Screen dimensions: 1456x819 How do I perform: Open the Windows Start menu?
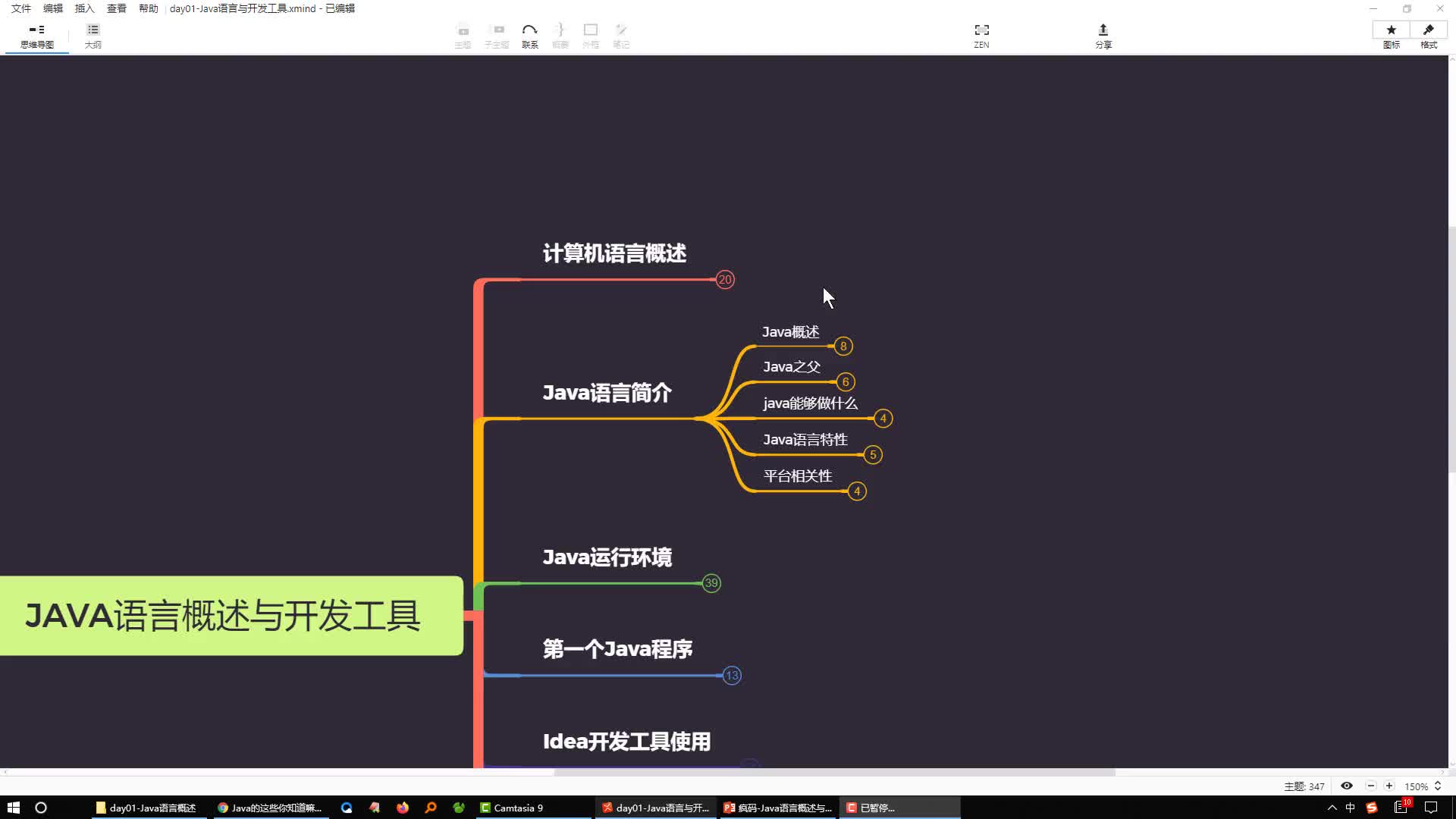[x=13, y=808]
